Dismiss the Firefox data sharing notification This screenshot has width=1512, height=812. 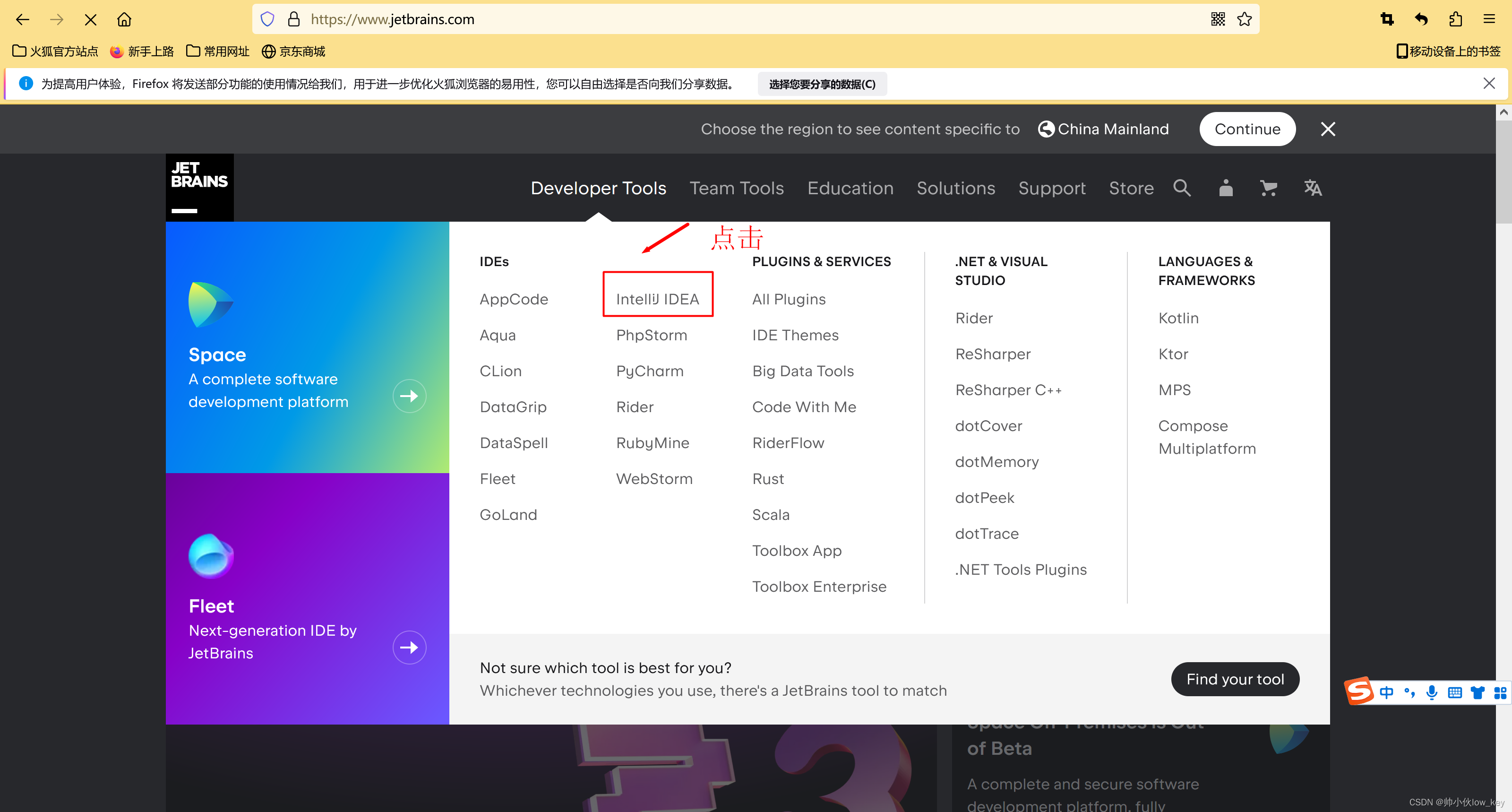(x=1488, y=83)
